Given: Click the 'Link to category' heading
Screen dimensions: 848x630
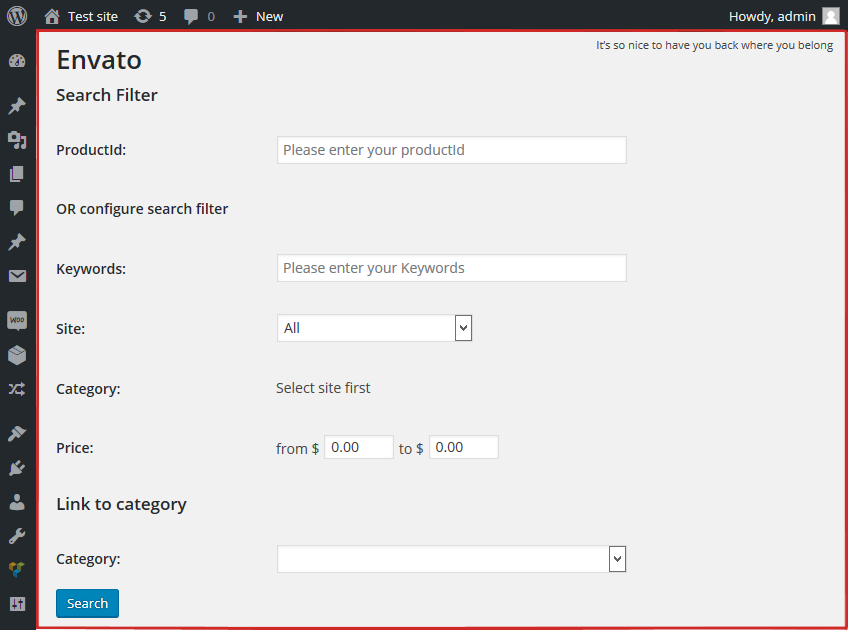Looking at the screenshot, I should pos(121,504).
